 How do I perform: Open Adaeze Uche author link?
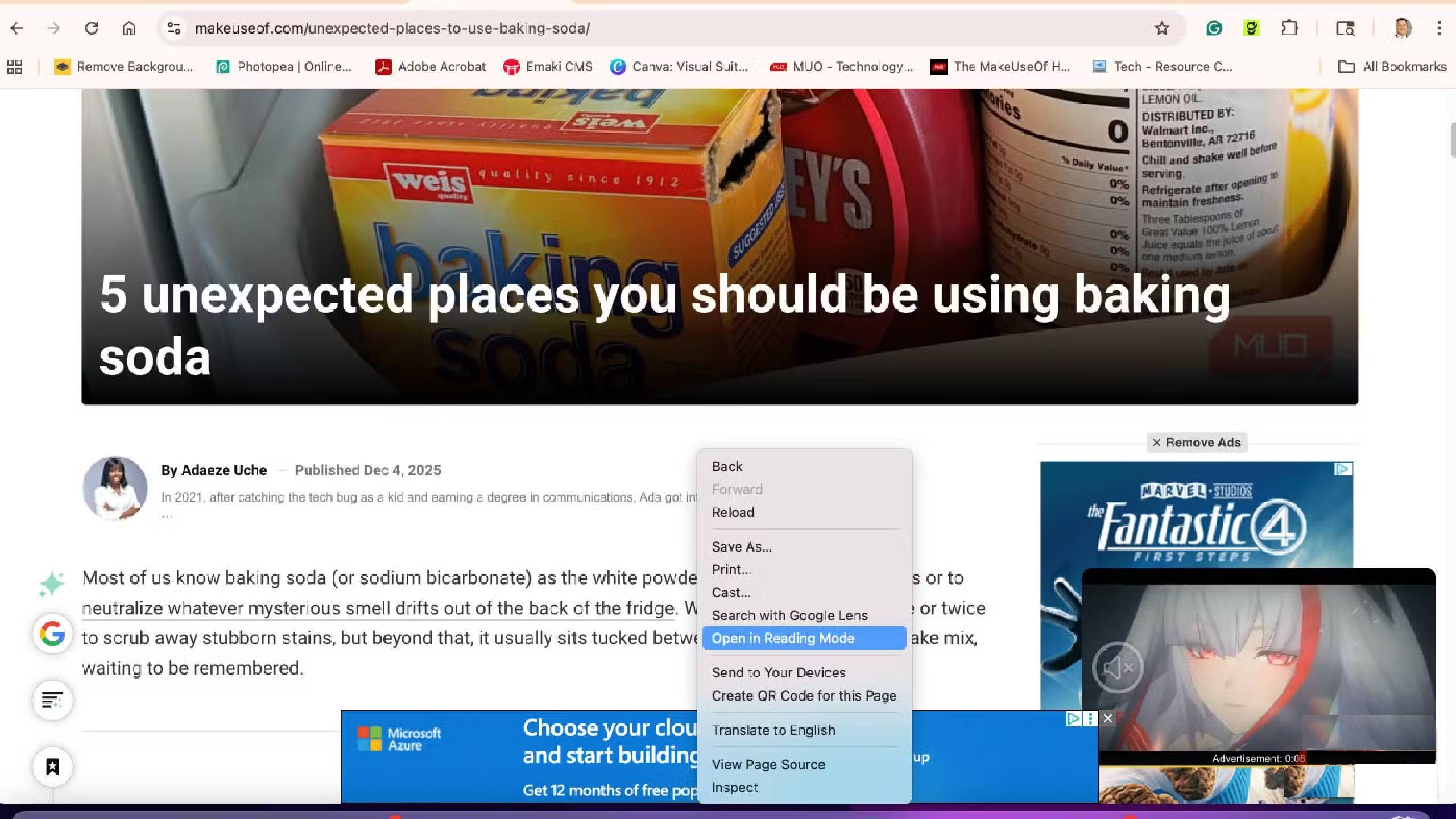pyautogui.click(x=224, y=470)
